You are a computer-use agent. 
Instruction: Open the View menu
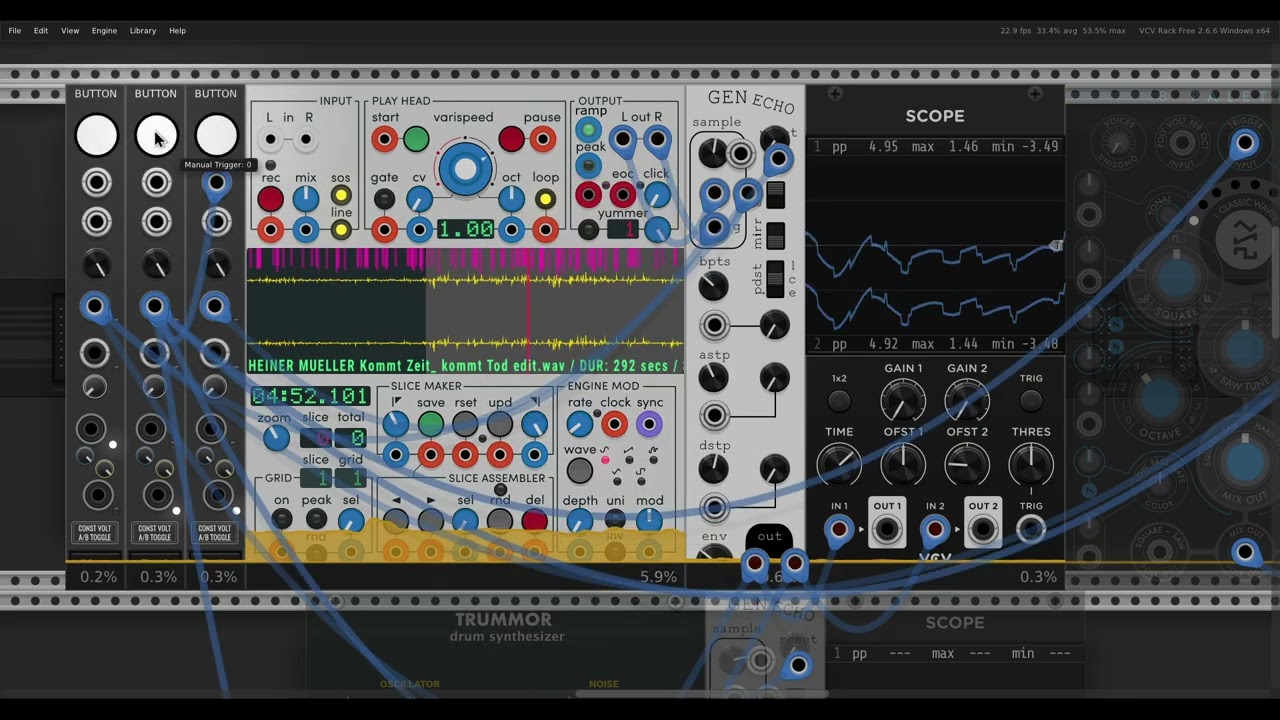[x=70, y=31]
